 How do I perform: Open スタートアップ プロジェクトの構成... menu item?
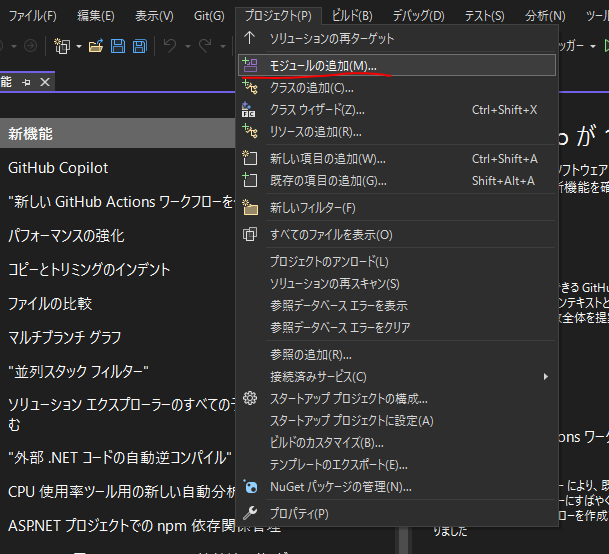click(x=397, y=399)
